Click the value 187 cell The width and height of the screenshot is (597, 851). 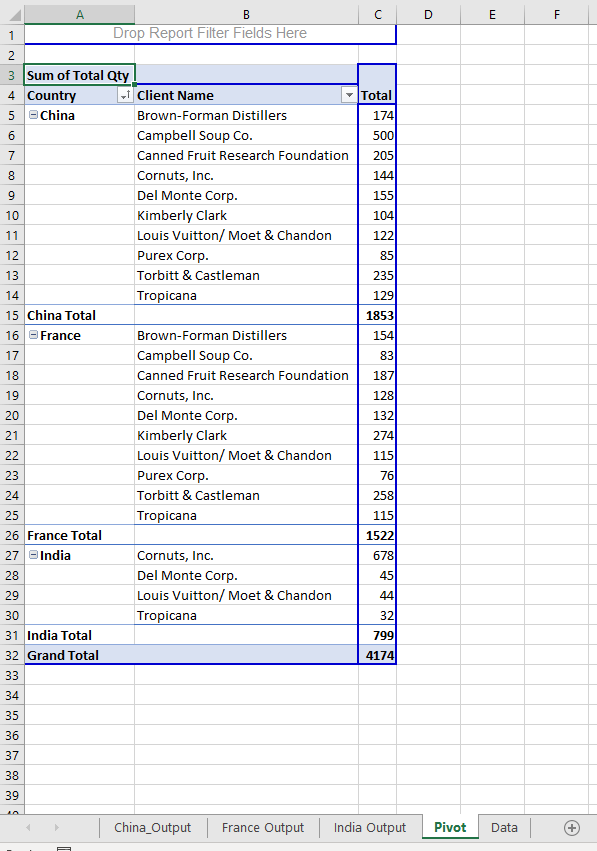pyautogui.click(x=377, y=375)
